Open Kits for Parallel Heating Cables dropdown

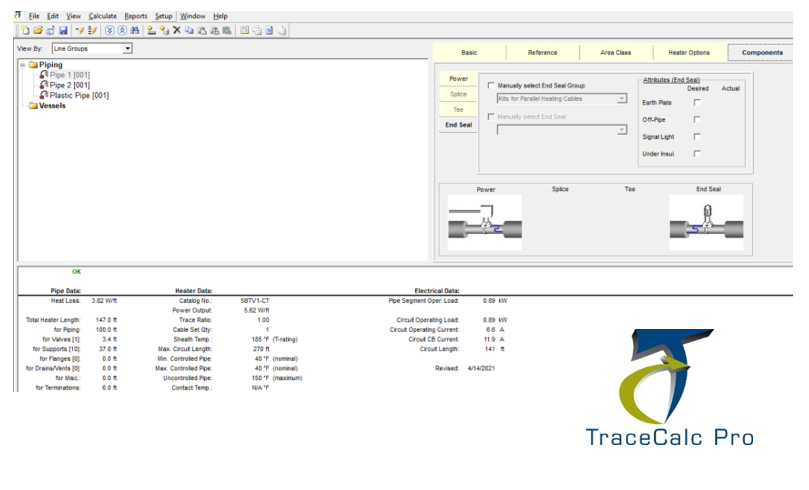(x=622, y=99)
